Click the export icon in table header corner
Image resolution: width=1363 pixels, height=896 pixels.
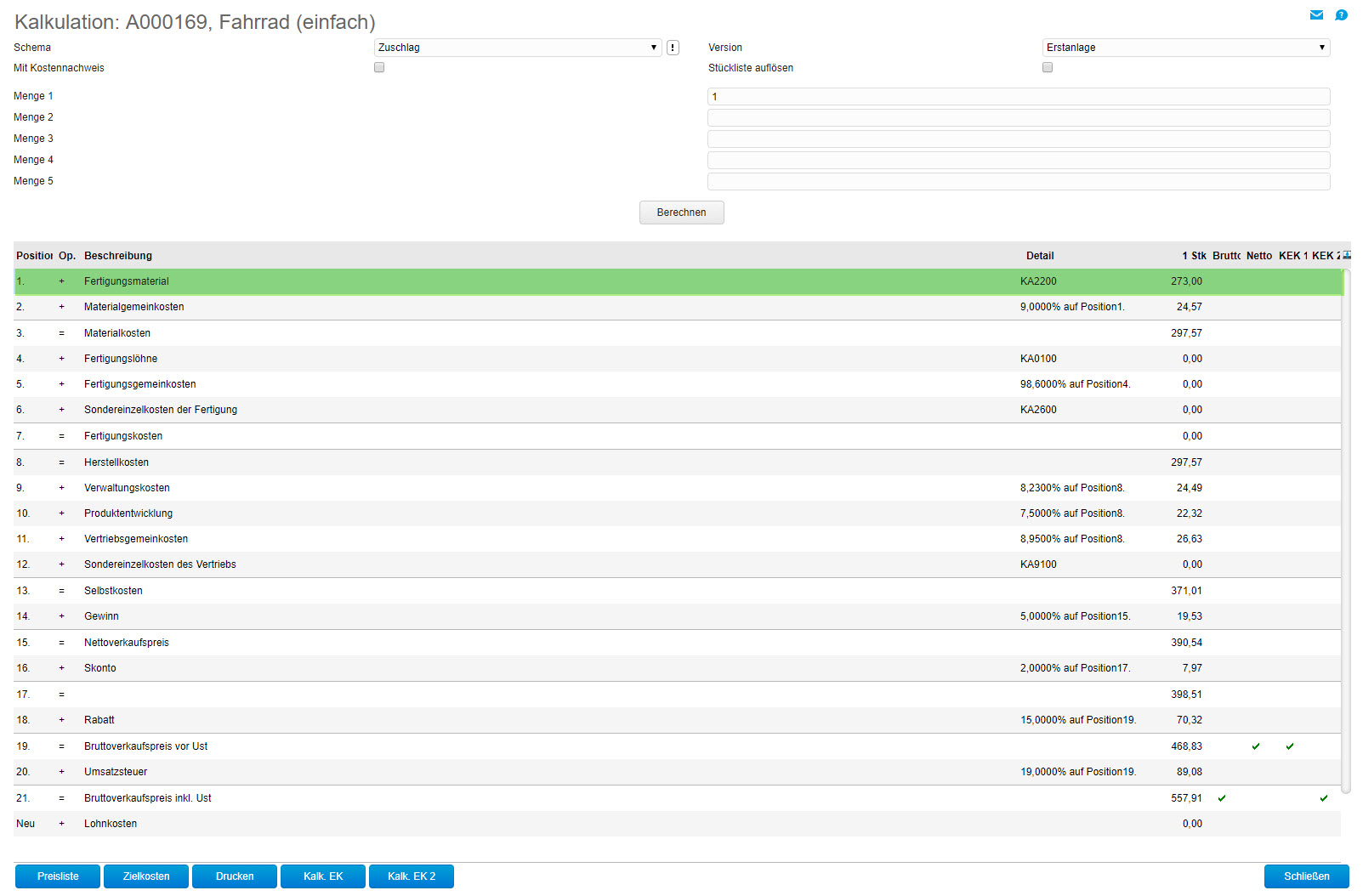[1347, 255]
